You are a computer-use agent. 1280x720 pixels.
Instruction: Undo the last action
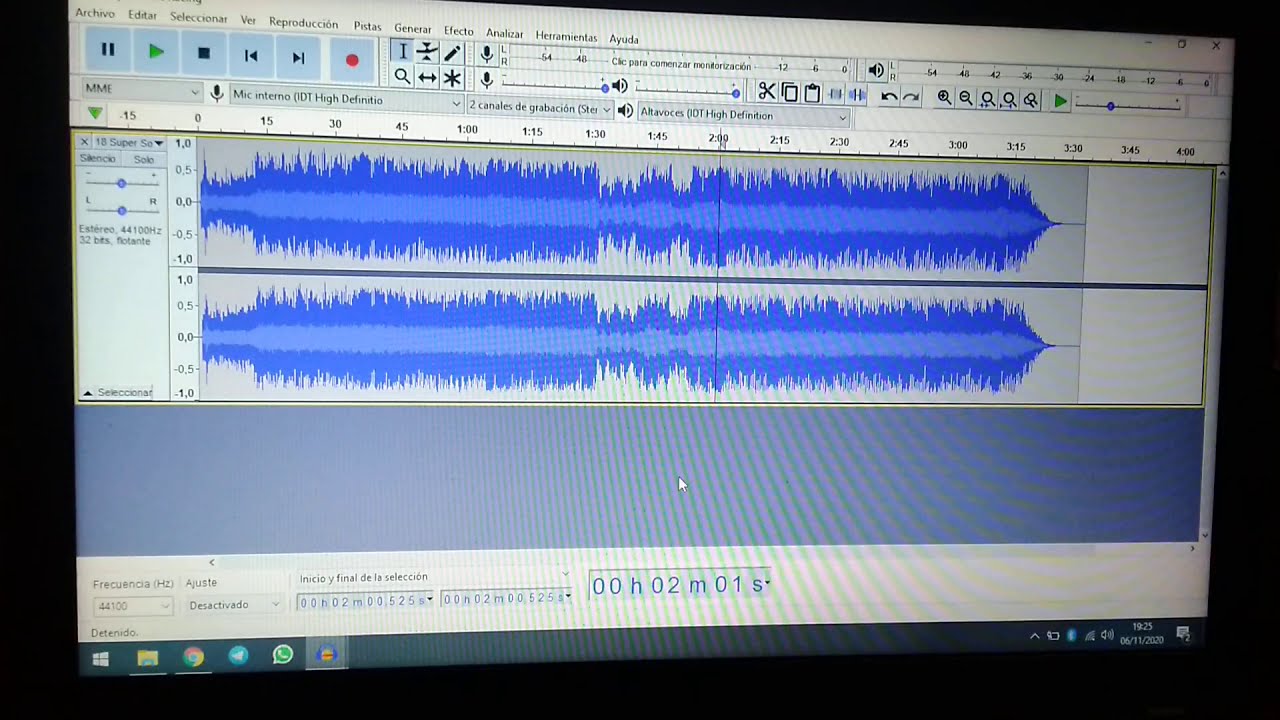coord(888,96)
